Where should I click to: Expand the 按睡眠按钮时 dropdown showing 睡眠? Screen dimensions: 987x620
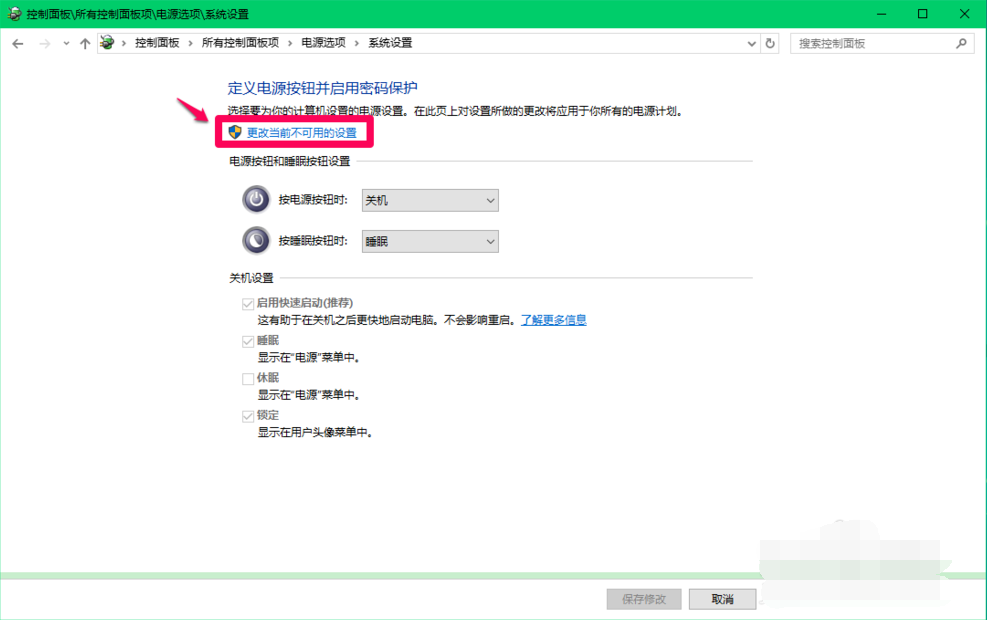[x=430, y=242]
